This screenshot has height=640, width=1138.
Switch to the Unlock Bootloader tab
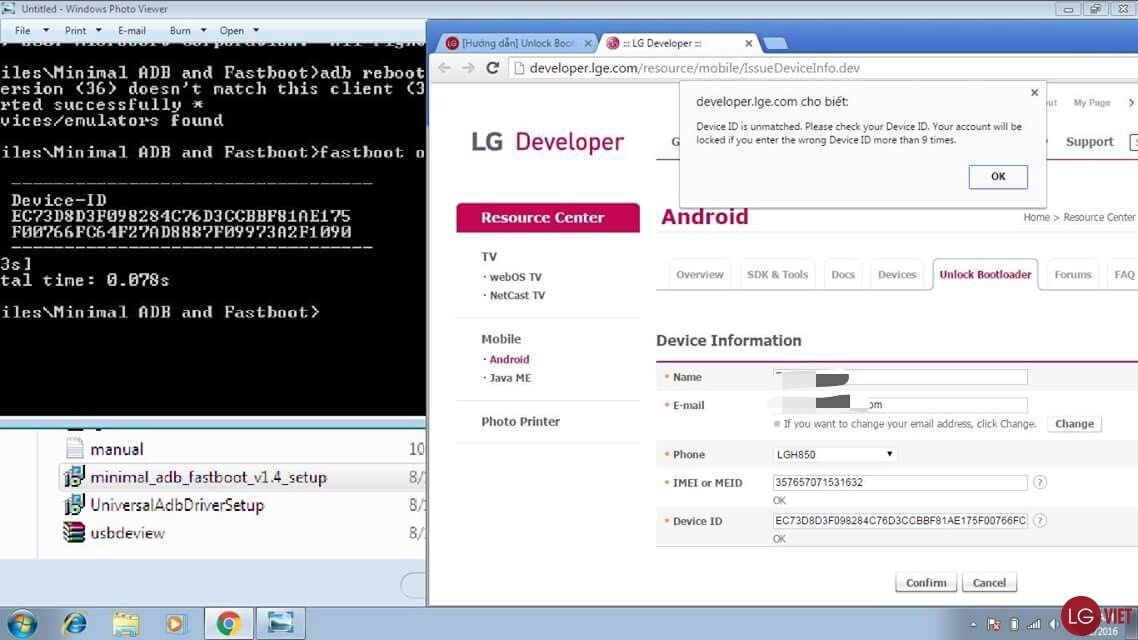pyautogui.click(x=985, y=275)
